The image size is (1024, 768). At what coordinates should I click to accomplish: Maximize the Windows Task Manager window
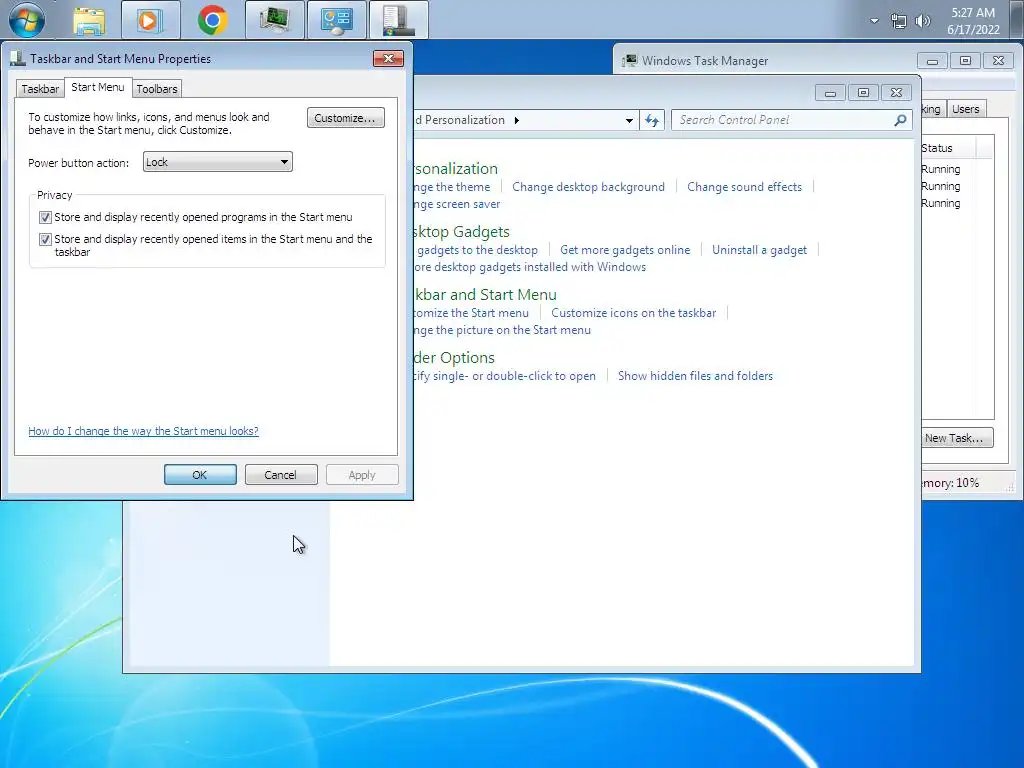965,61
